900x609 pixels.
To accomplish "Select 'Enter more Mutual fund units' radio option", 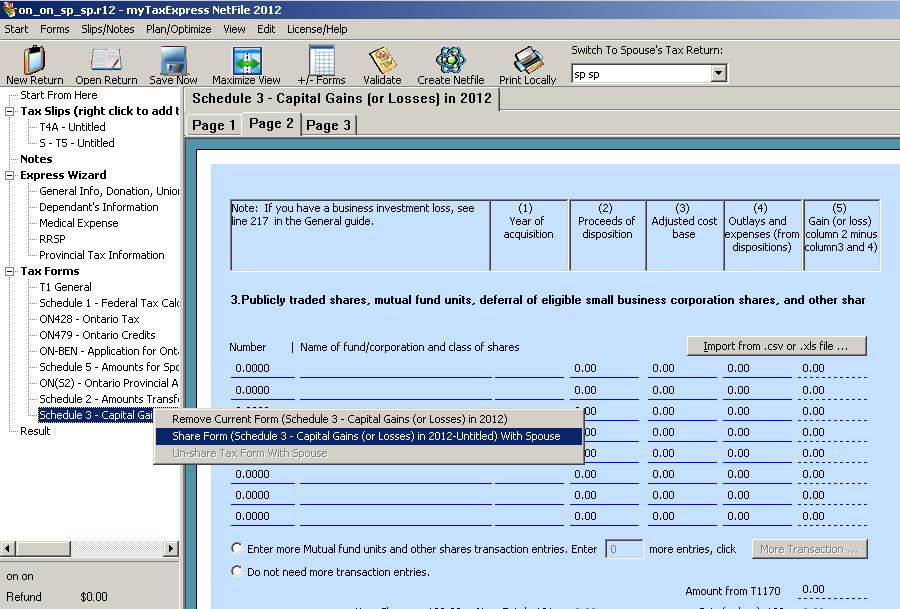I will click(236, 548).
